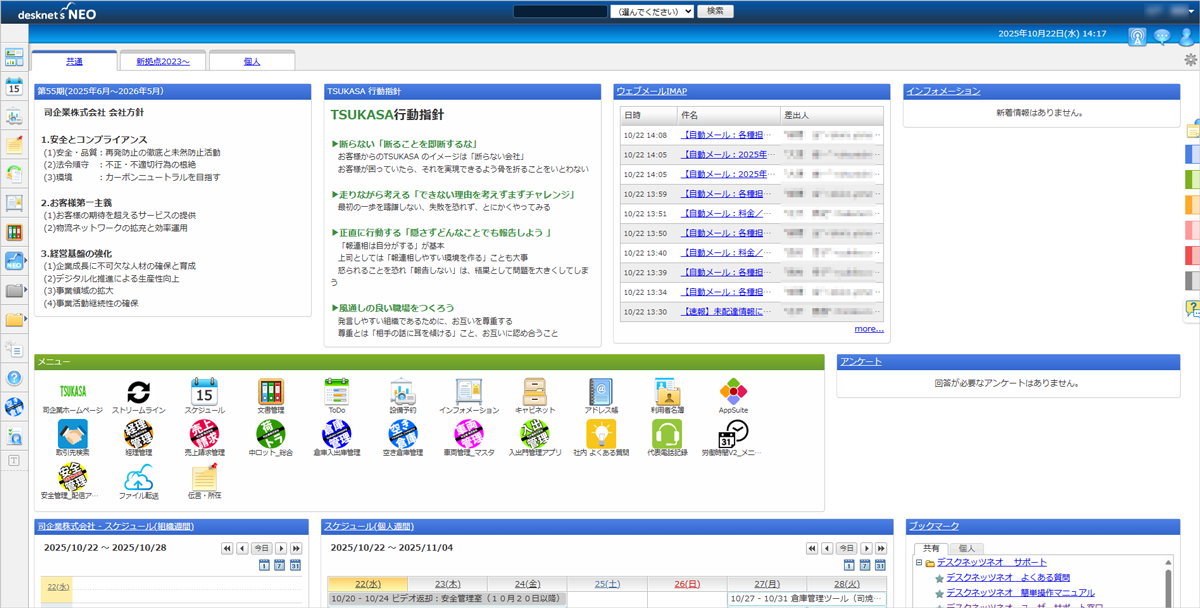The height and width of the screenshot is (608, 1200).
Task: Launch the ToDo app from the menu
Action: coord(336,393)
